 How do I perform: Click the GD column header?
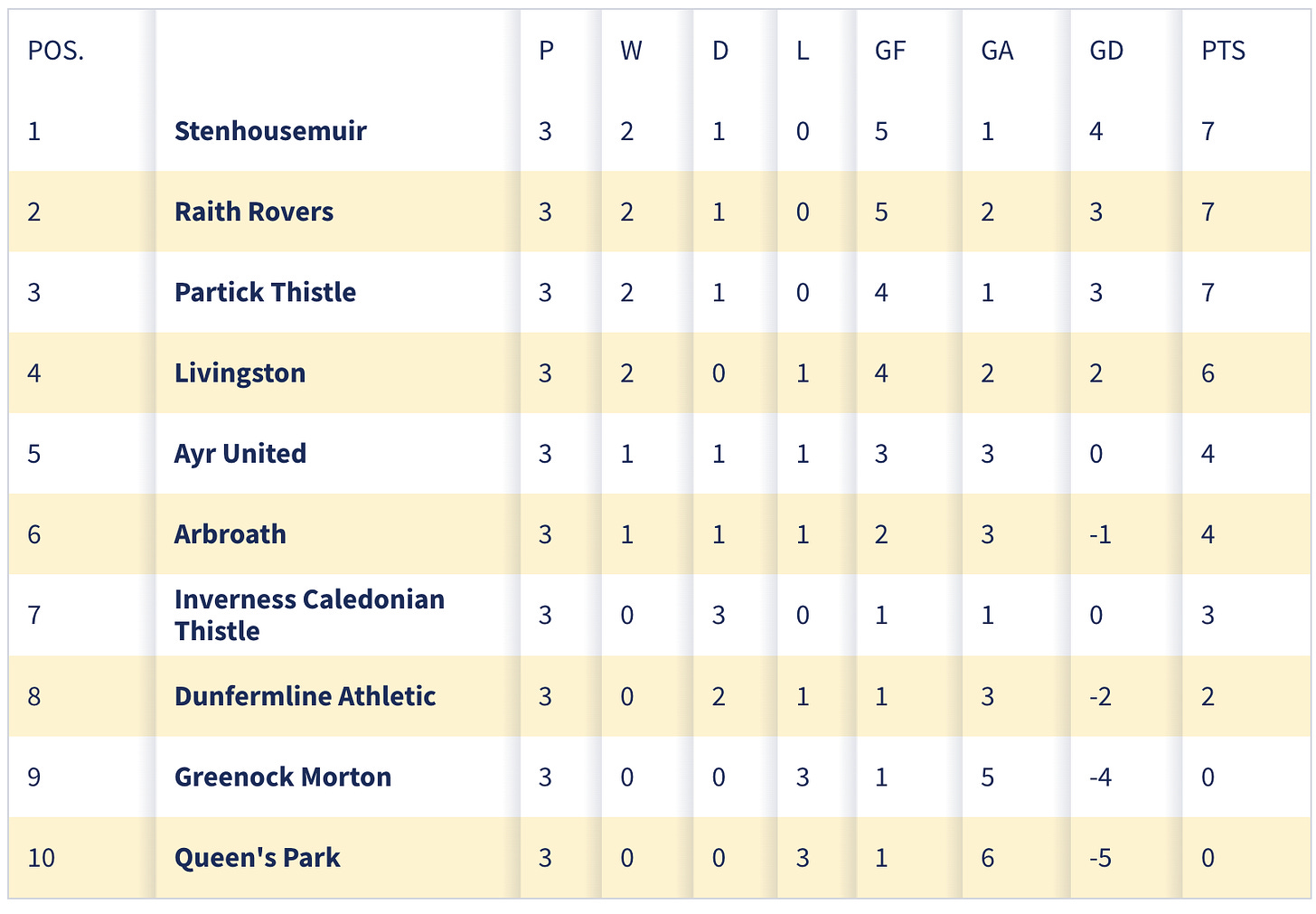tap(1106, 51)
